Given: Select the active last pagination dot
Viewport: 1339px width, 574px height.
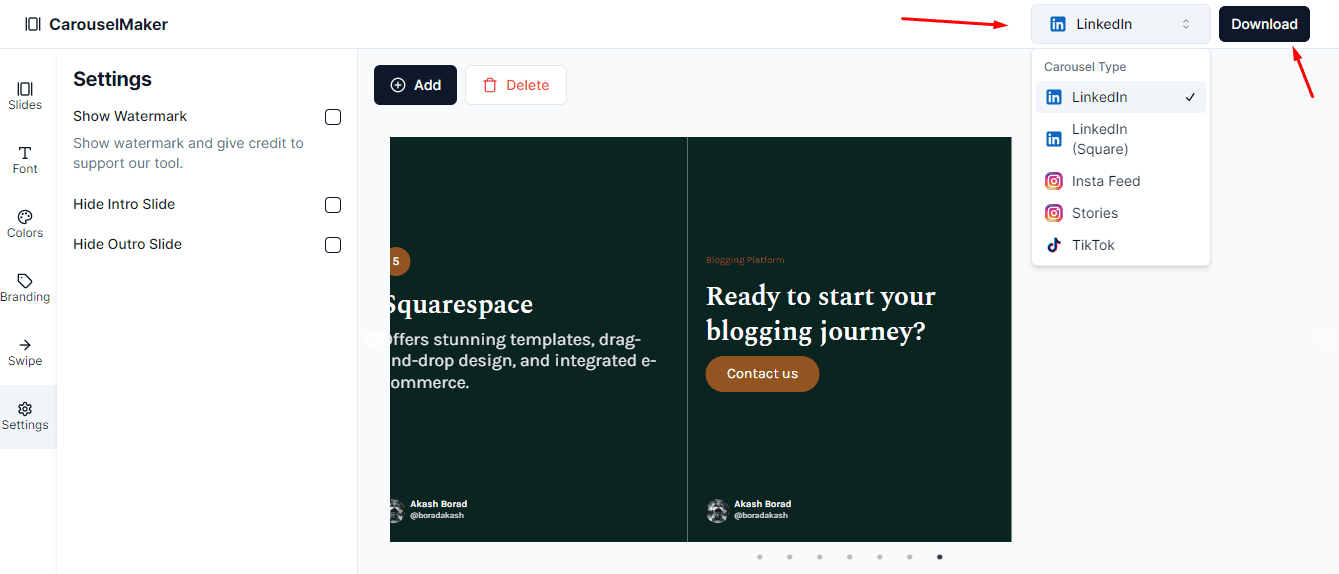Looking at the screenshot, I should tap(939, 557).
